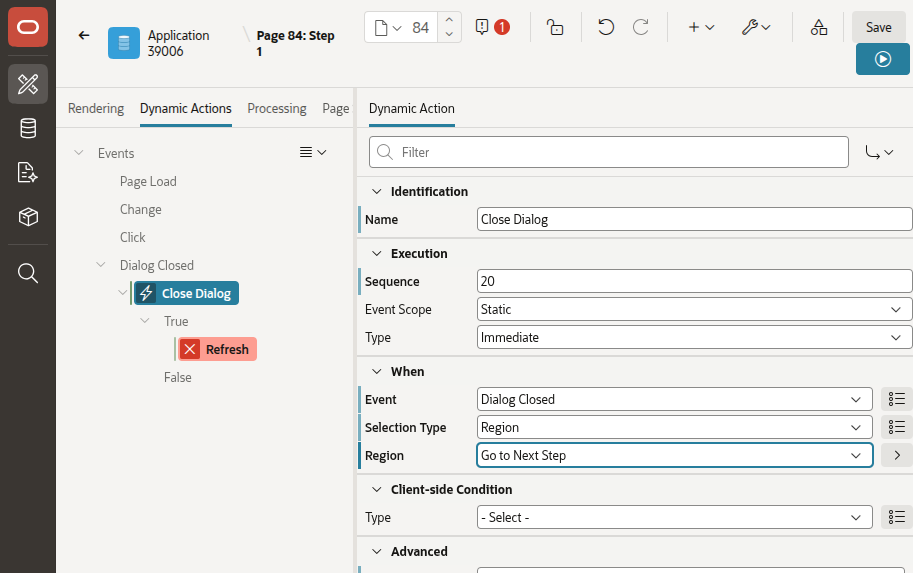This screenshot has height=573, width=913.
Task: Open the Create plus menu
Action: click(x=701, y=27)
